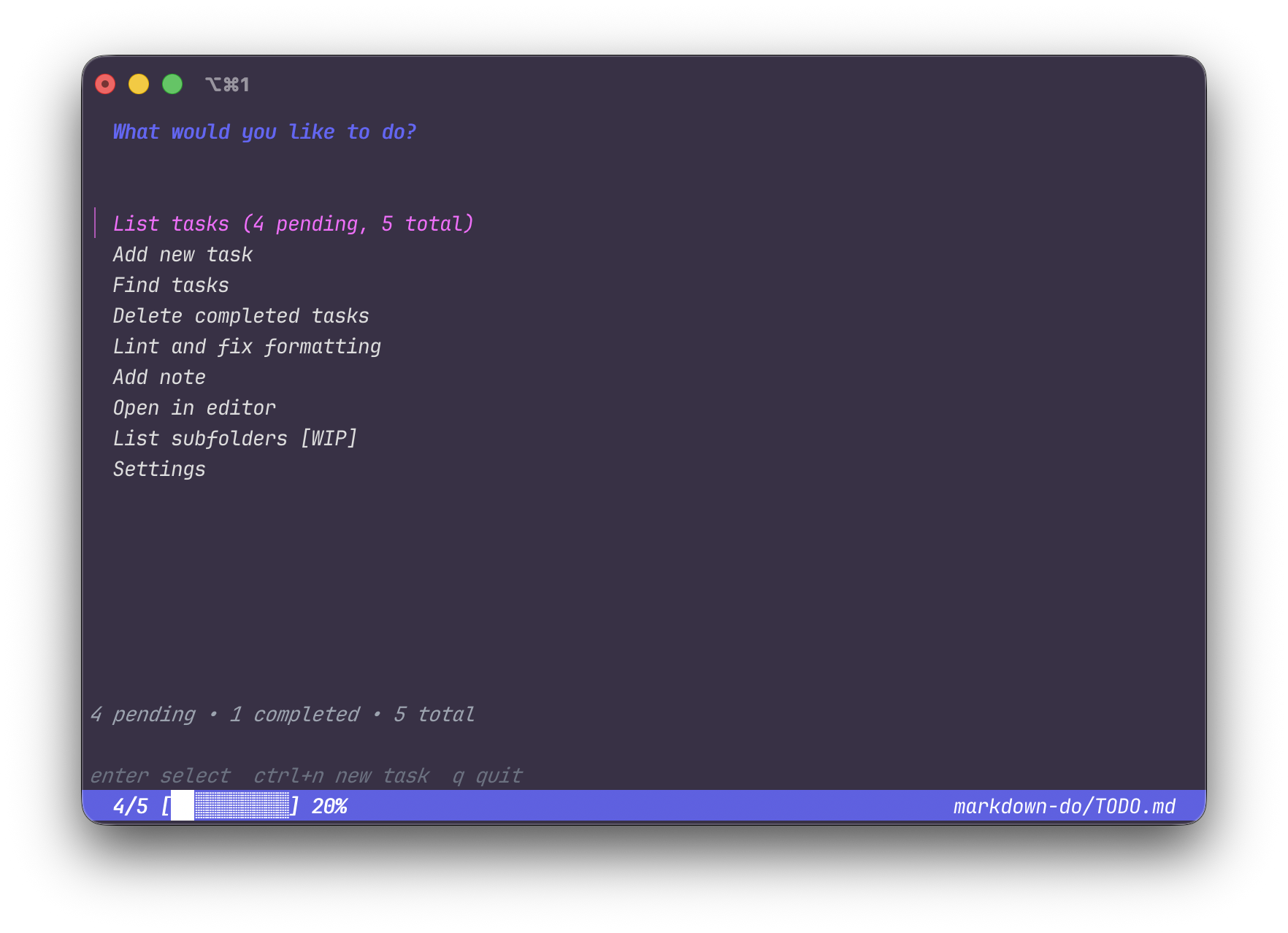Screen dimensions: 1288x933
Task: Click the markdown-do/TODO.md filename
Action: pos(1064,807)
